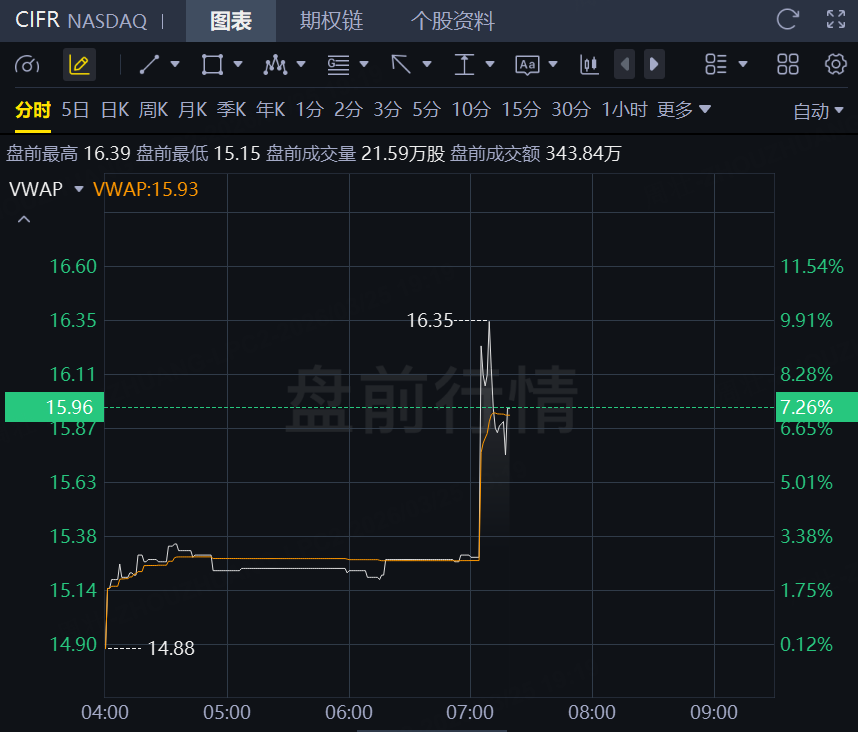This screenshot has width=858, height=732.
Task: Select the measure range tool
Action: (x=464, y=65)
